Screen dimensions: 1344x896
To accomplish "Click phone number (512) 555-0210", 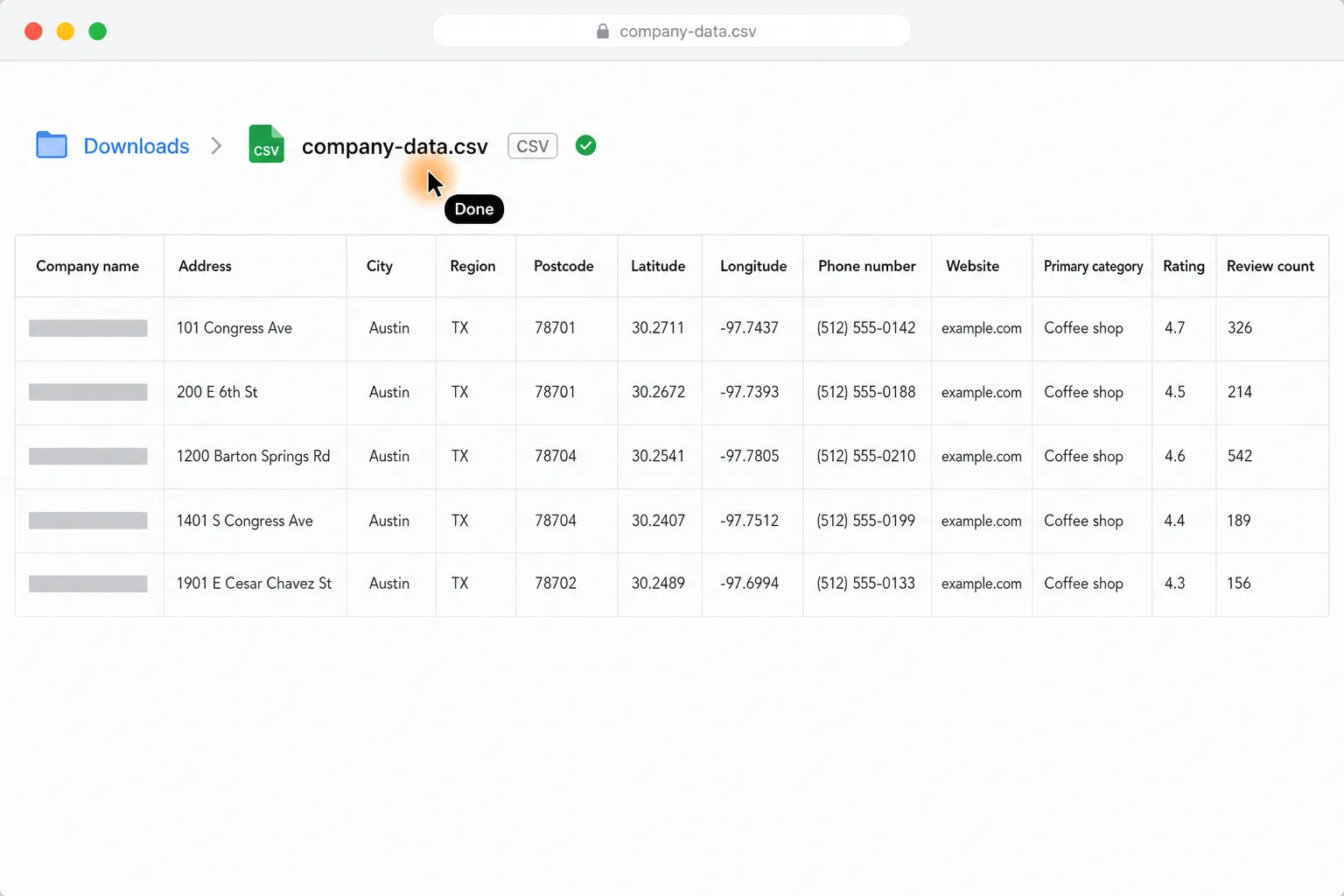I will pos(866,456).
